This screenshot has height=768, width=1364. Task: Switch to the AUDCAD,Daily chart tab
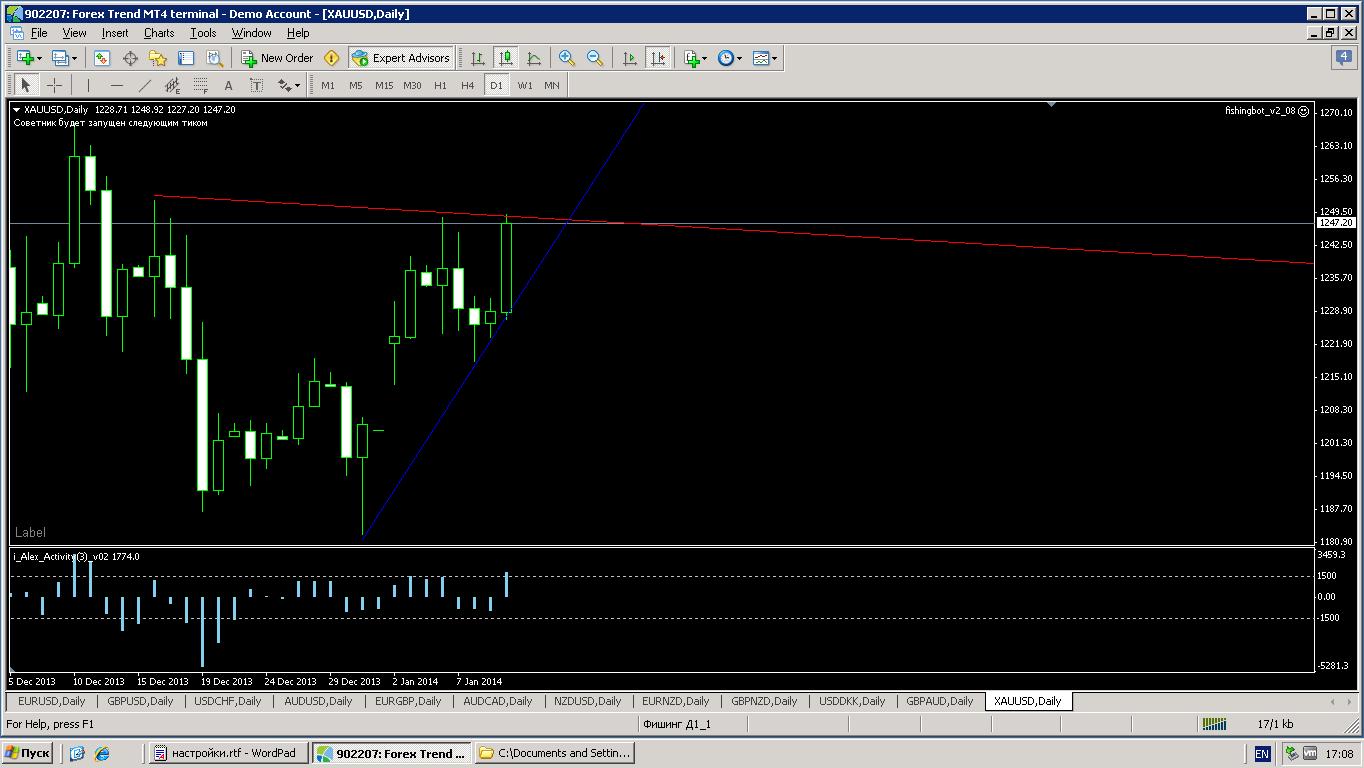click(498, 701)
